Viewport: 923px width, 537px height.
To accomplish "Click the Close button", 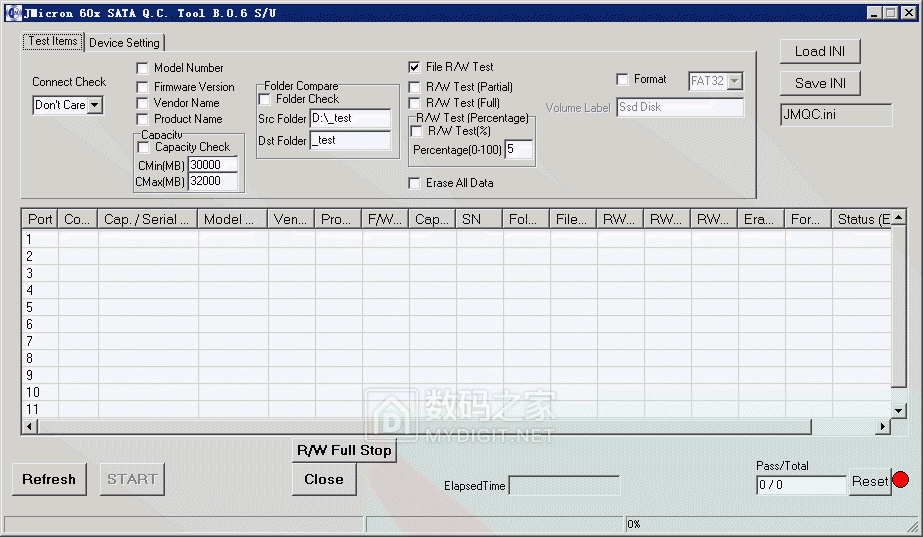I will click(x=324, y=479).
